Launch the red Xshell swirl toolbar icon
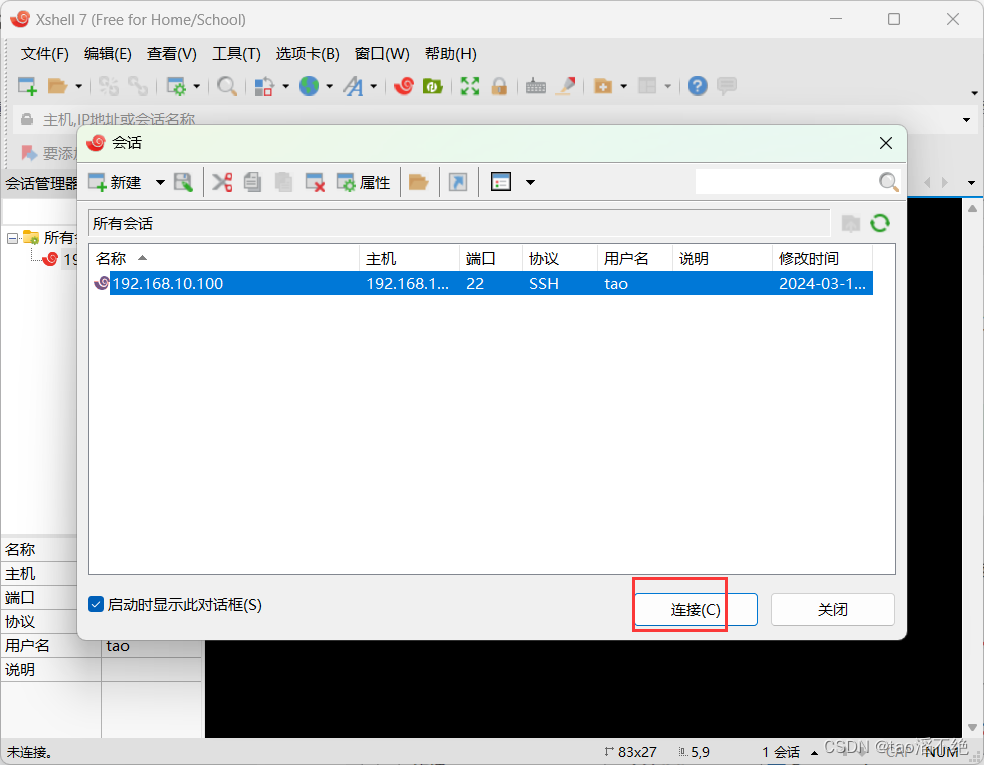 [x=404, y=86]
